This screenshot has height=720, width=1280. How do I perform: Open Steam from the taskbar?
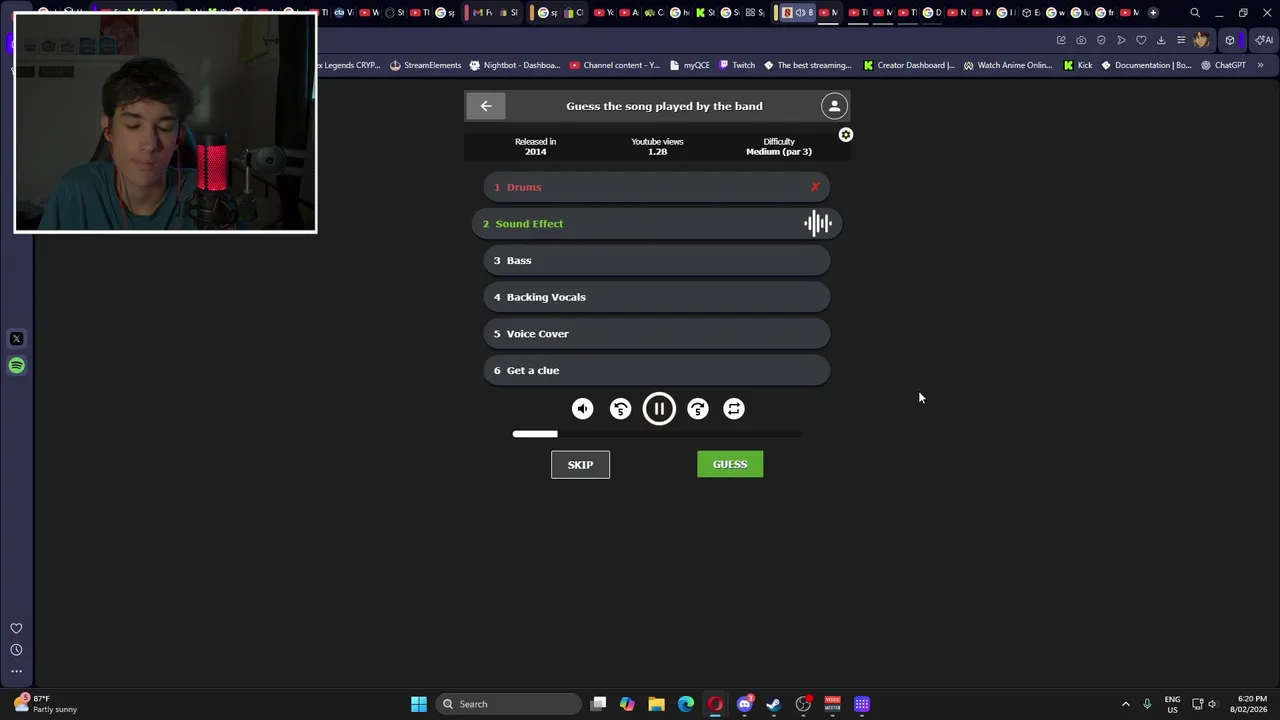(x=773, y=704)
